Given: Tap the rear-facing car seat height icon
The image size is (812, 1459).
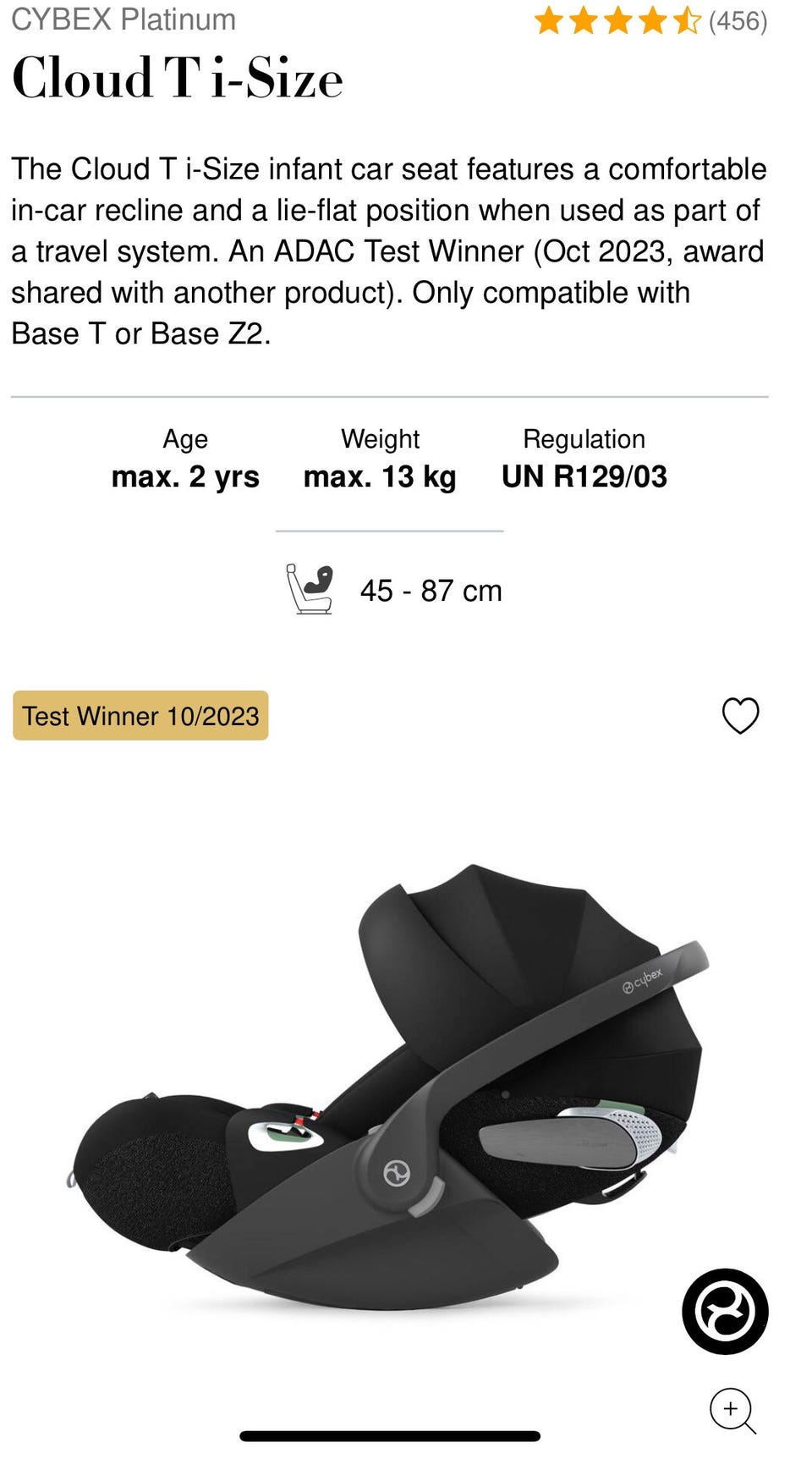Looking at the screenshot, I should [309, 589].
